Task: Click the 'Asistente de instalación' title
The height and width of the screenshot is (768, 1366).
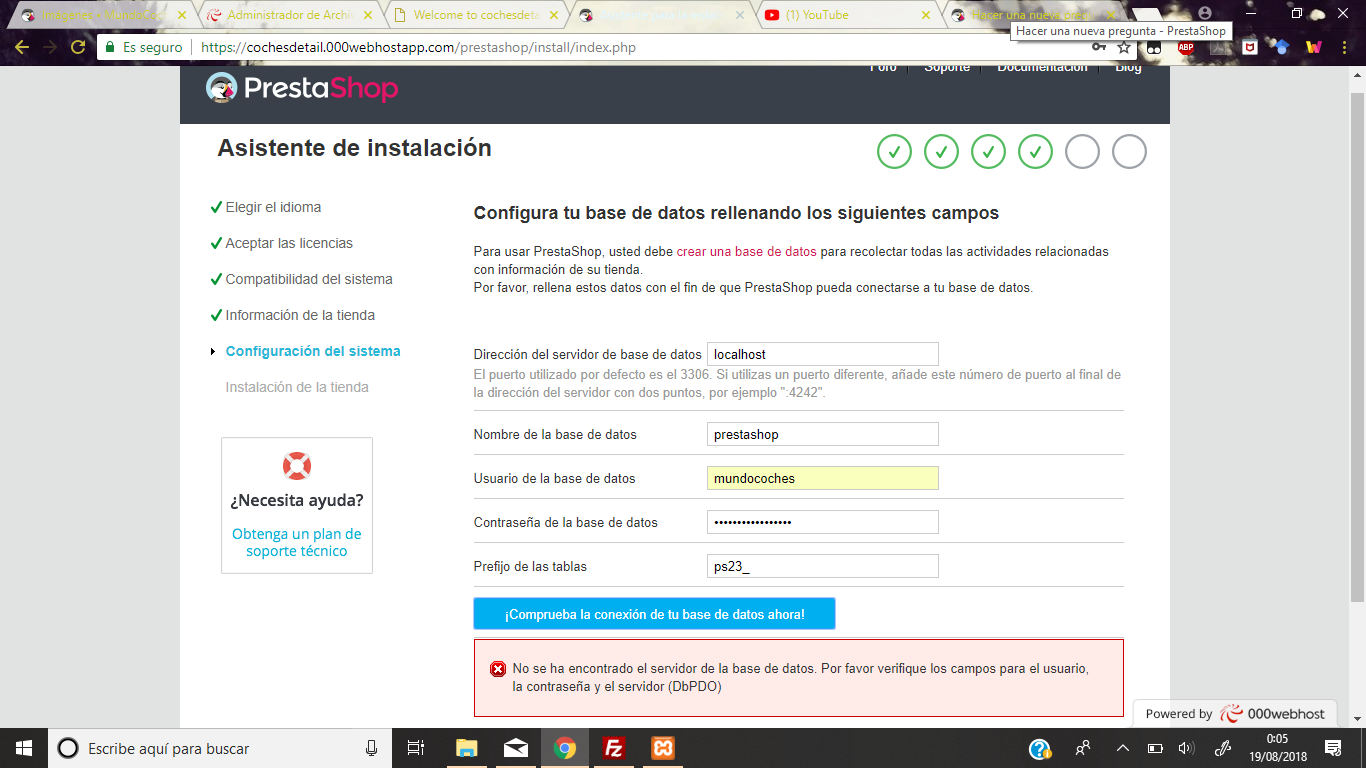Action: point(355,148)
